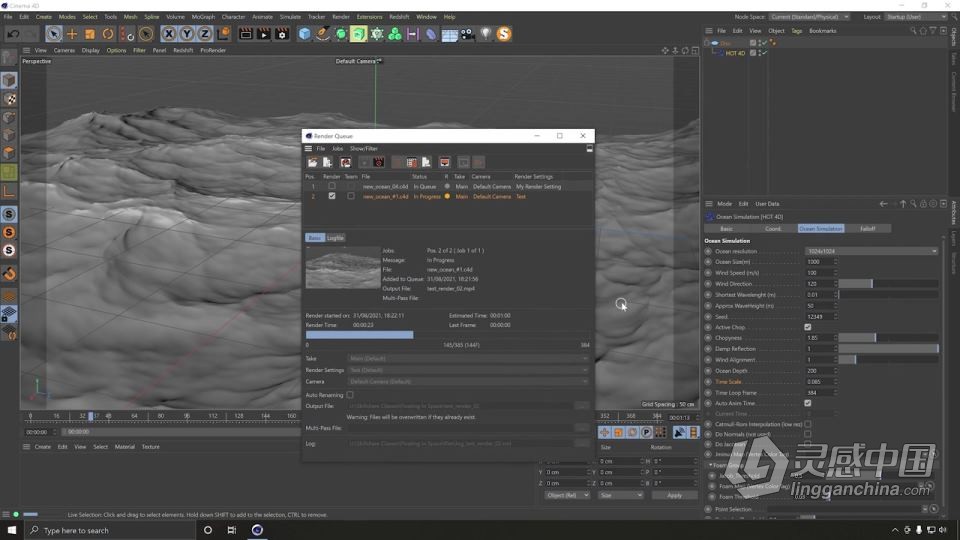This screenshot has height=540, width=960.
Task: Click the green MoGraph cloner icon
Action: coord(395,34)
